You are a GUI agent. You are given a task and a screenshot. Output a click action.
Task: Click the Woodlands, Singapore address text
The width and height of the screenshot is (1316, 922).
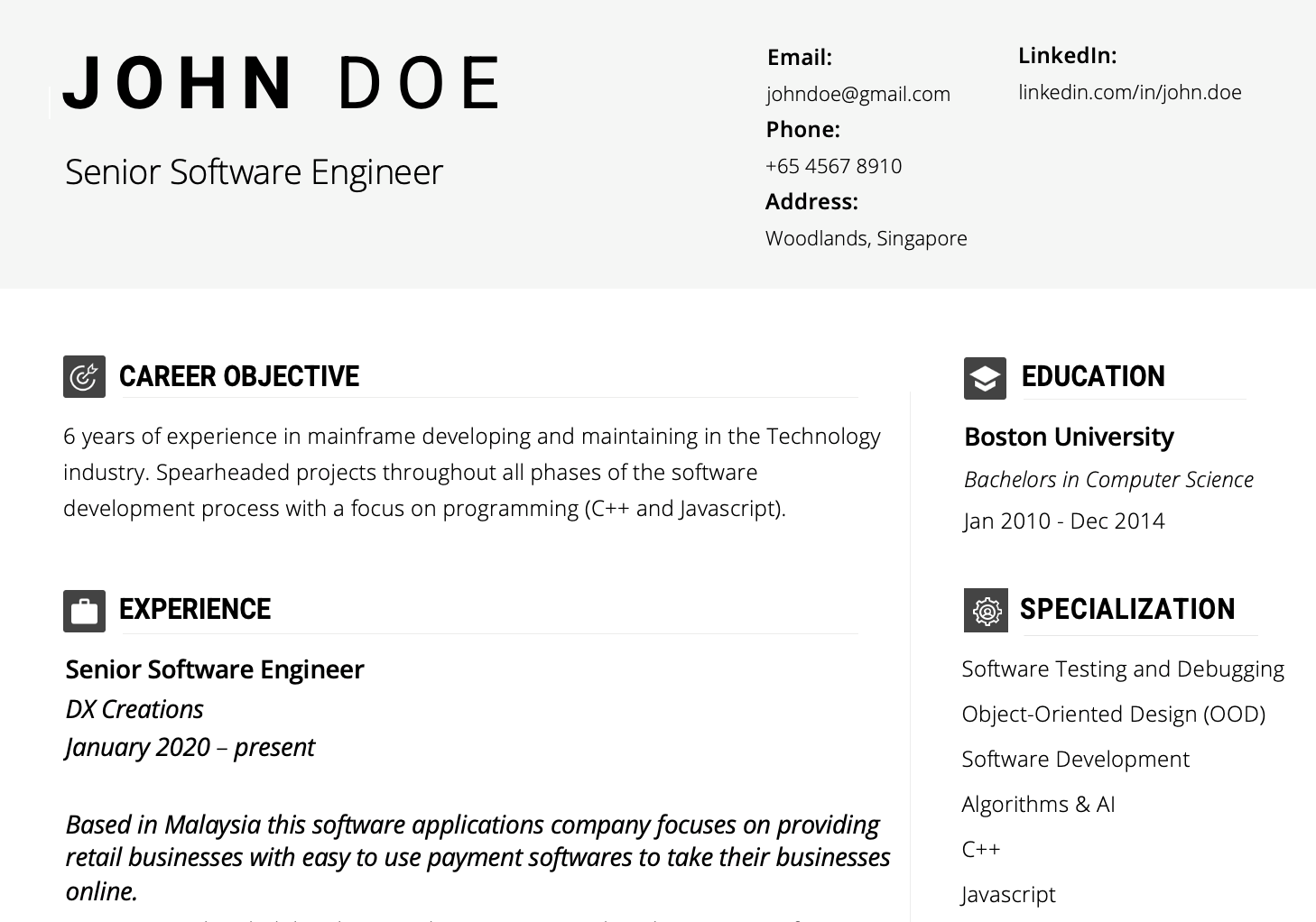(x=867, y=238)
